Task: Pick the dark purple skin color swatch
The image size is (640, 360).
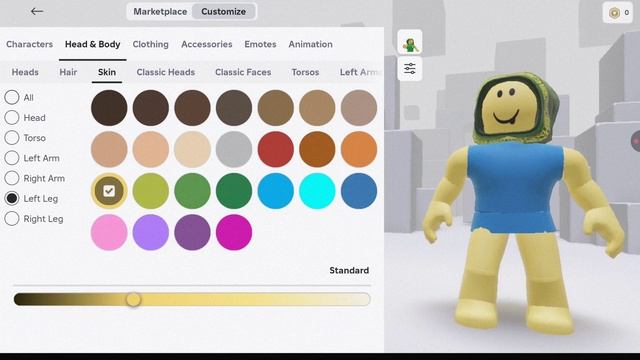Action: pos(192,232)
